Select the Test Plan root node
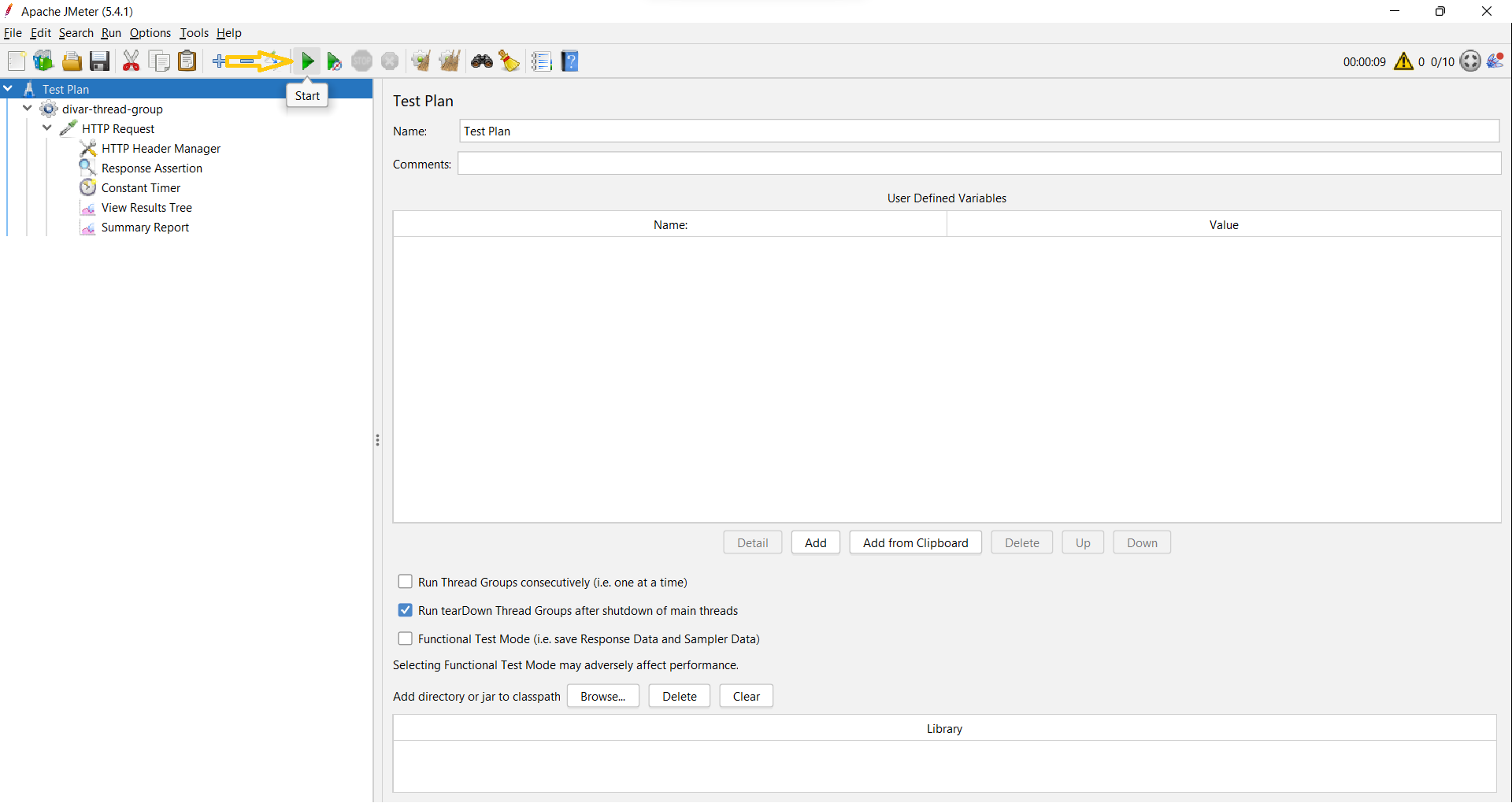Screen dimensions: 1512x803 [x=65, y=90]
